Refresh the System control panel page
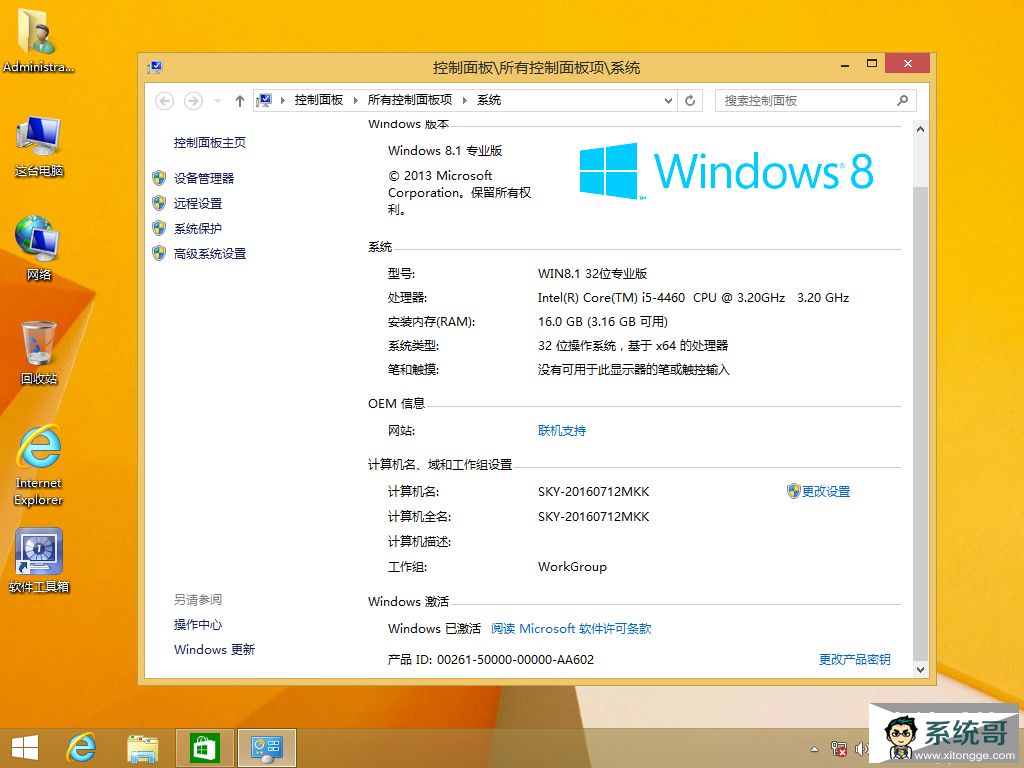Screen dimensions: 1024x768 coord(690,101)
